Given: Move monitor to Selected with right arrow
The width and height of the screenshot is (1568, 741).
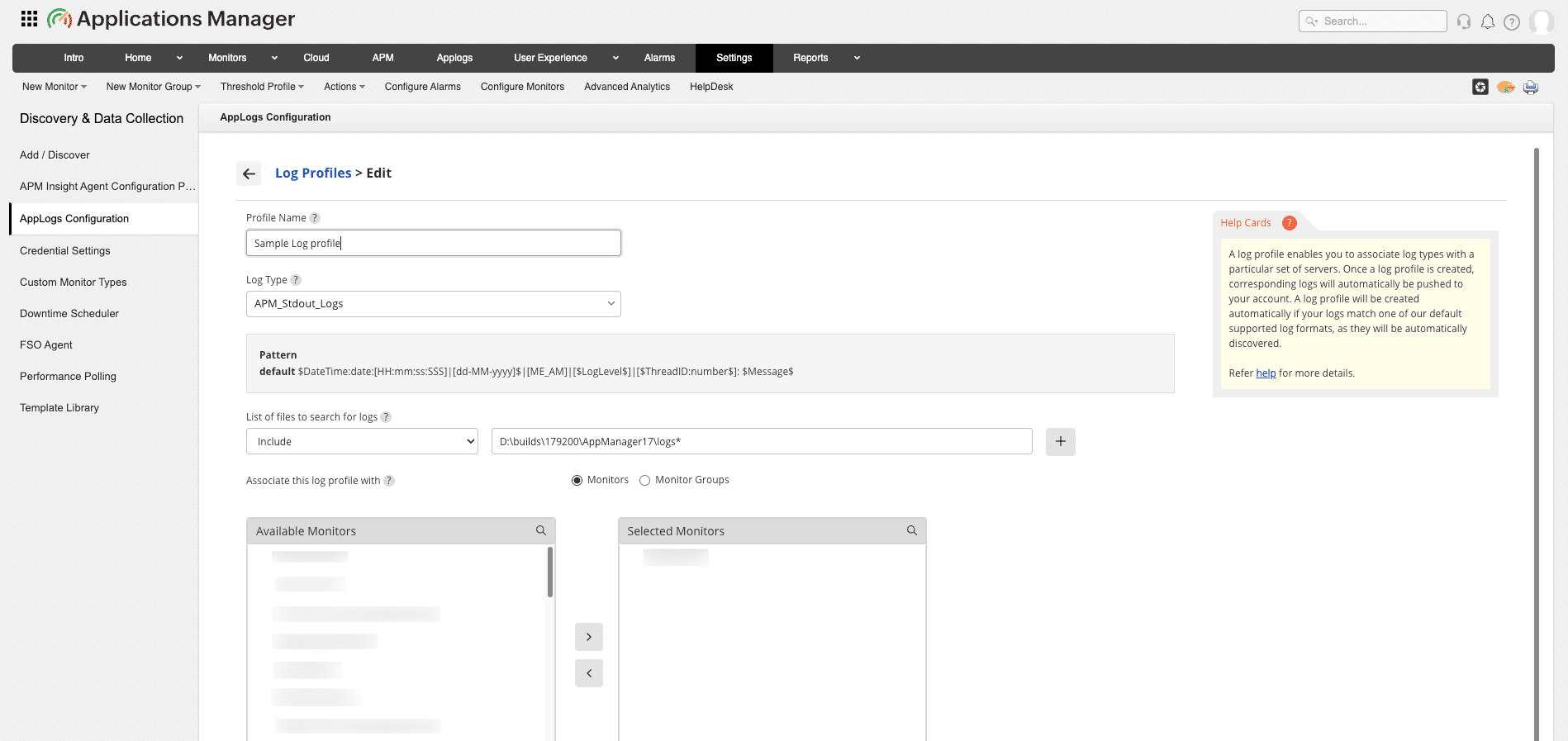Looking at the screenshot, I should [589, 637].
